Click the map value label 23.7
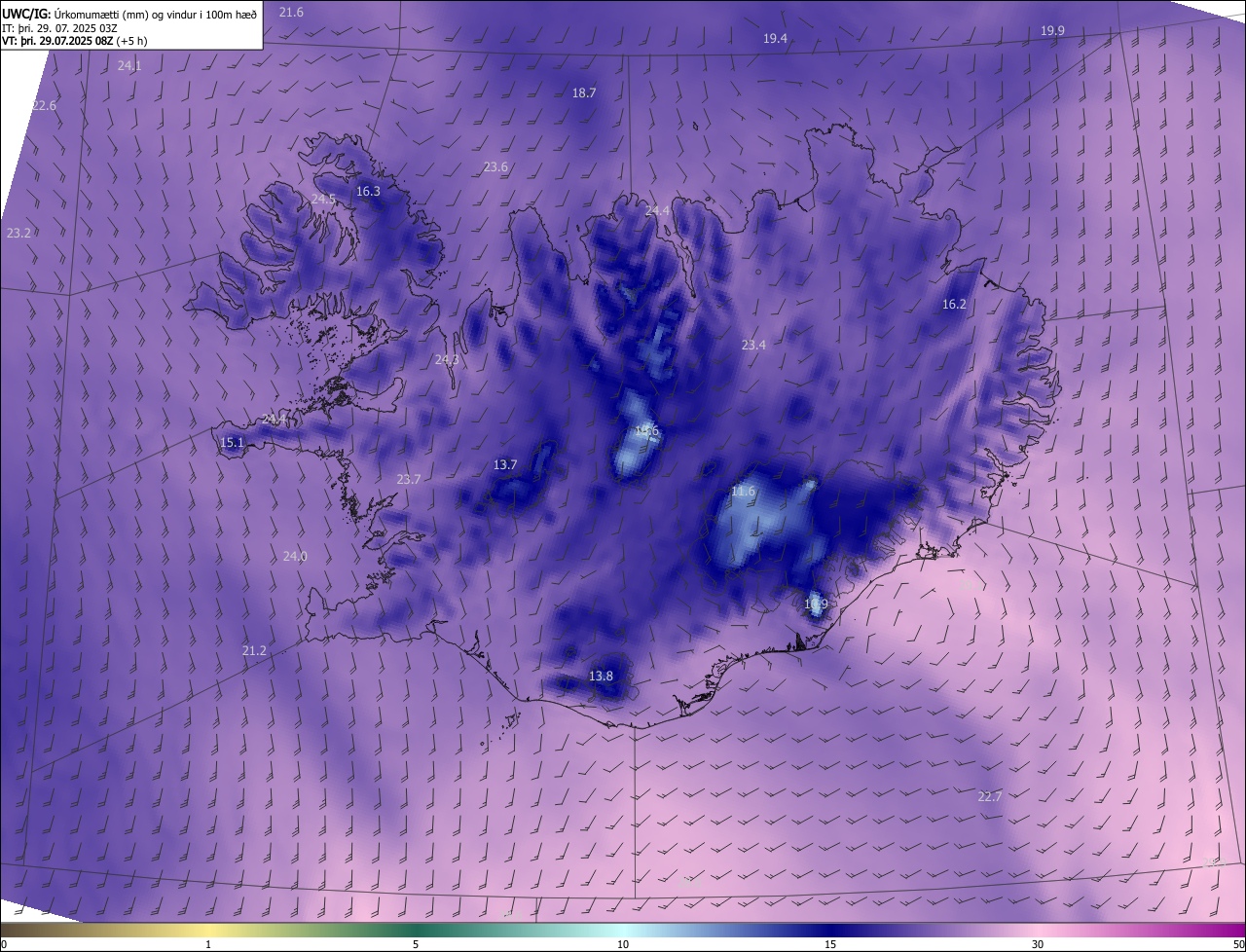This screenshot has height=952, width=1246. point(409,479)
